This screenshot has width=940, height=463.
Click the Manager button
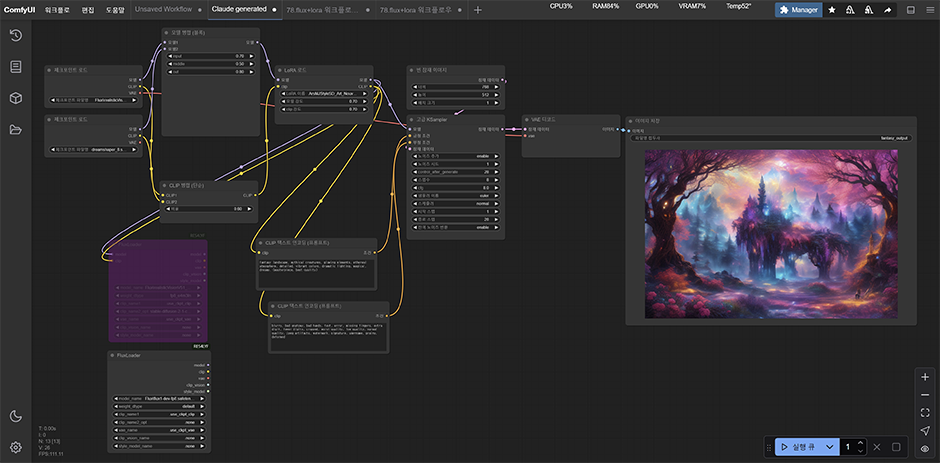click(x=799, y=10)
